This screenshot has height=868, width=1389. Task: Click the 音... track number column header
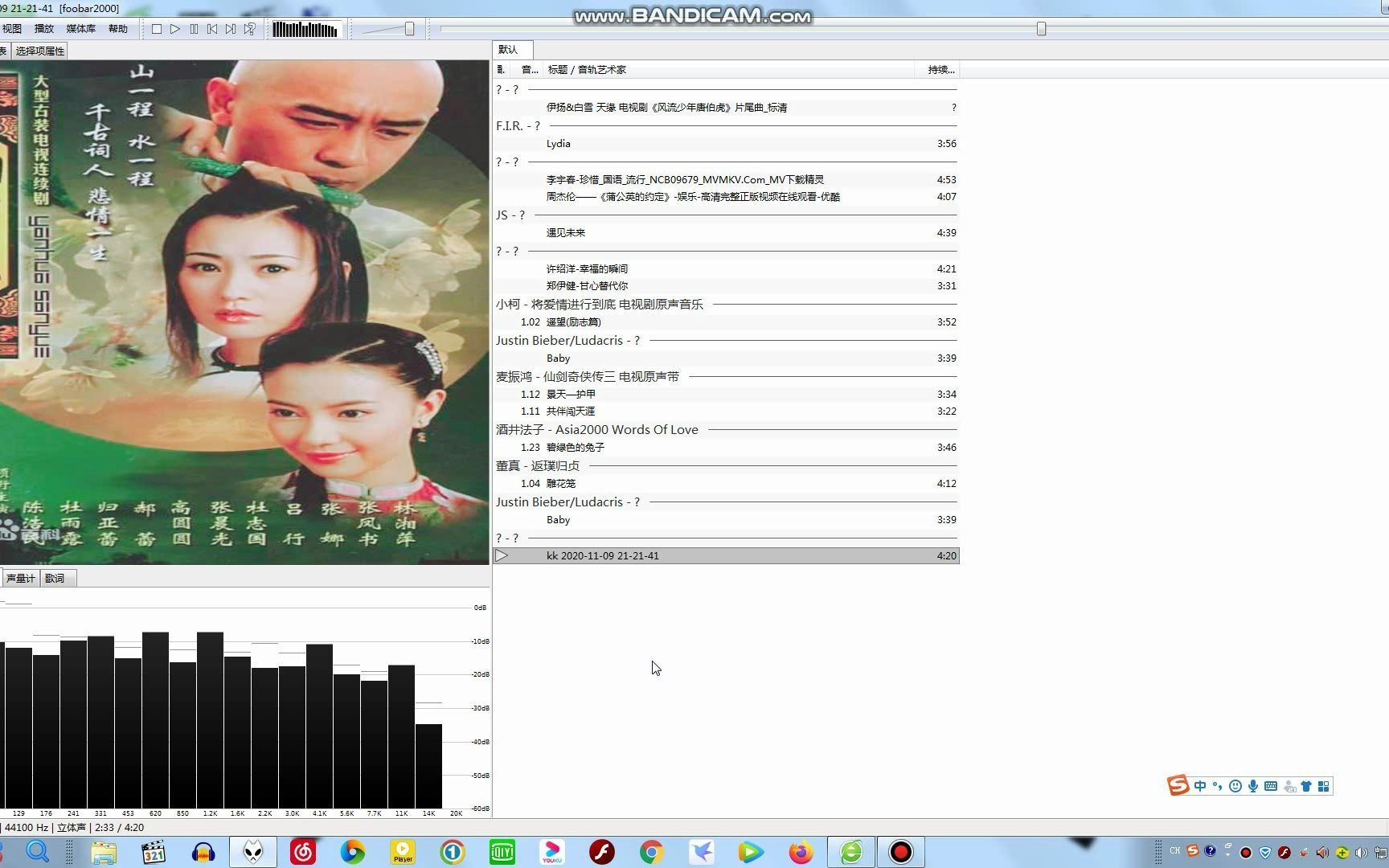(529, 70)
